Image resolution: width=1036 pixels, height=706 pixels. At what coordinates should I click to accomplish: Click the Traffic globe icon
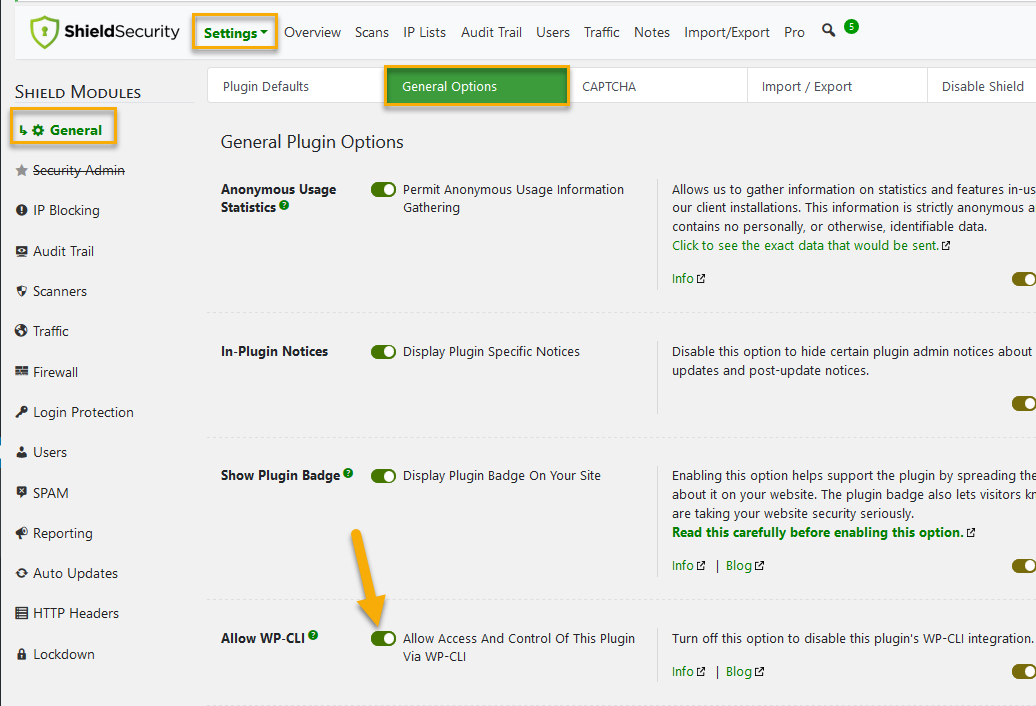[x=21, y=331]
